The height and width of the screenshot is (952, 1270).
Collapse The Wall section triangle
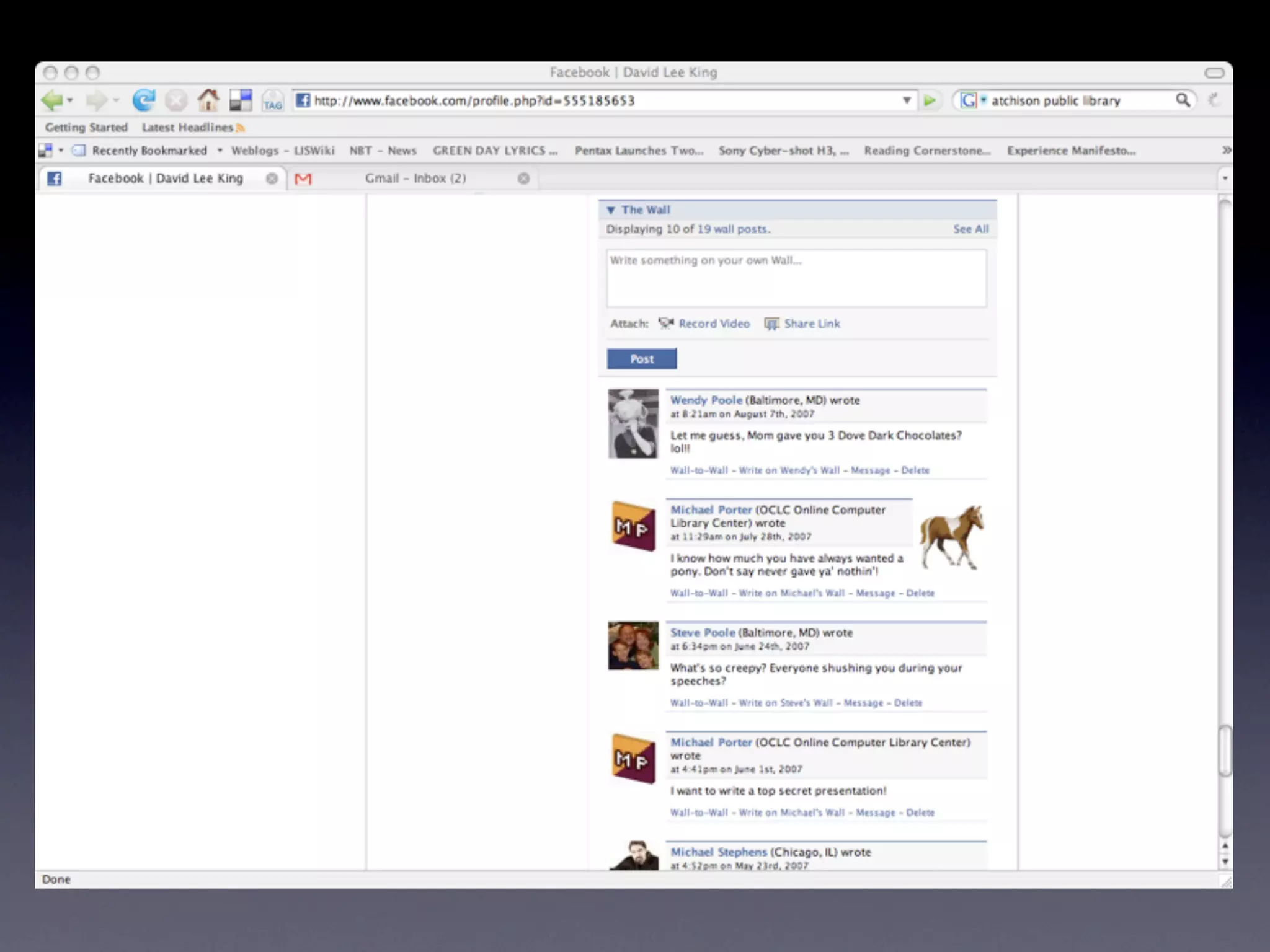611,210
